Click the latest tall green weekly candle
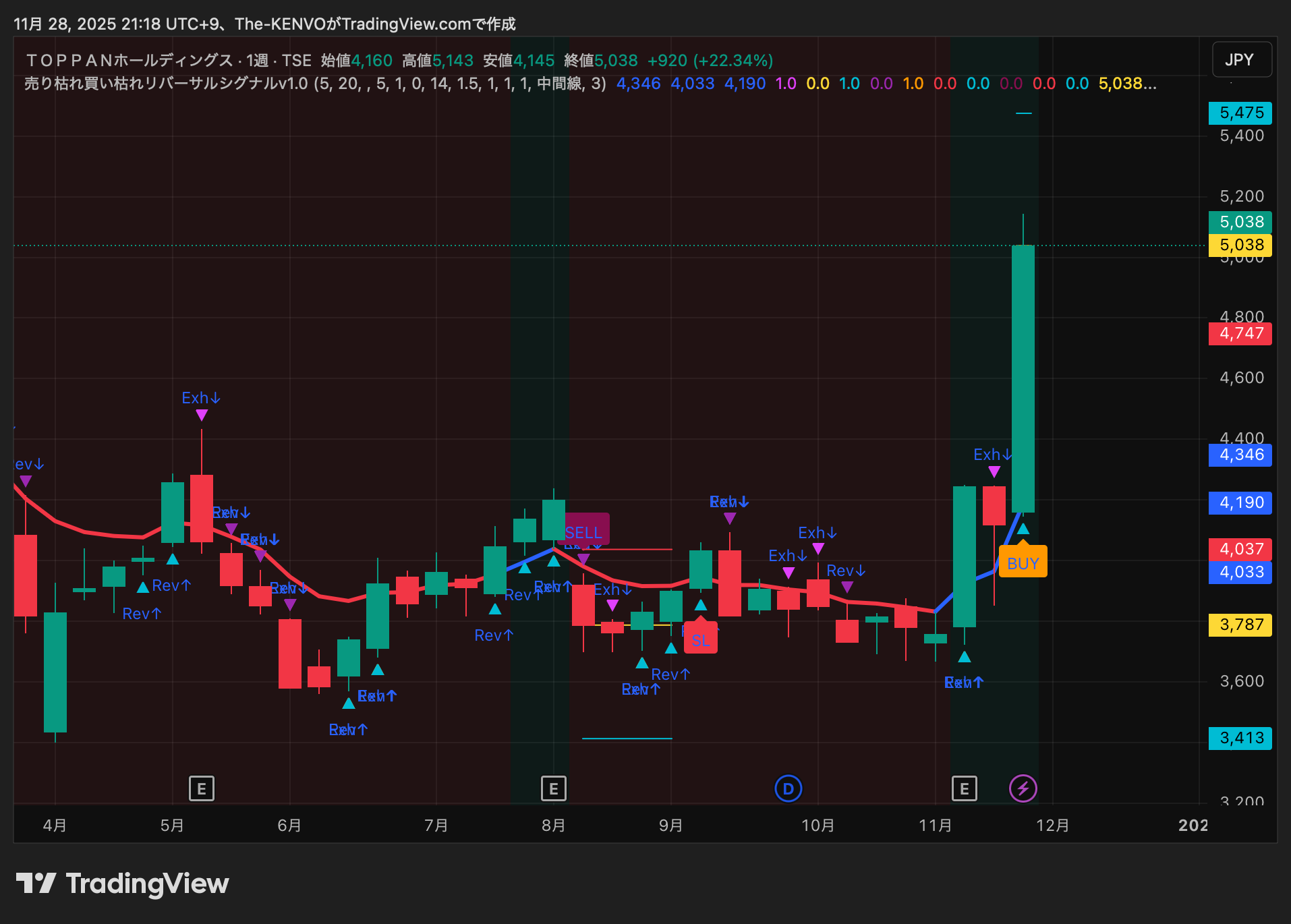This screenshot has width=1291, height=924. 1023,378
